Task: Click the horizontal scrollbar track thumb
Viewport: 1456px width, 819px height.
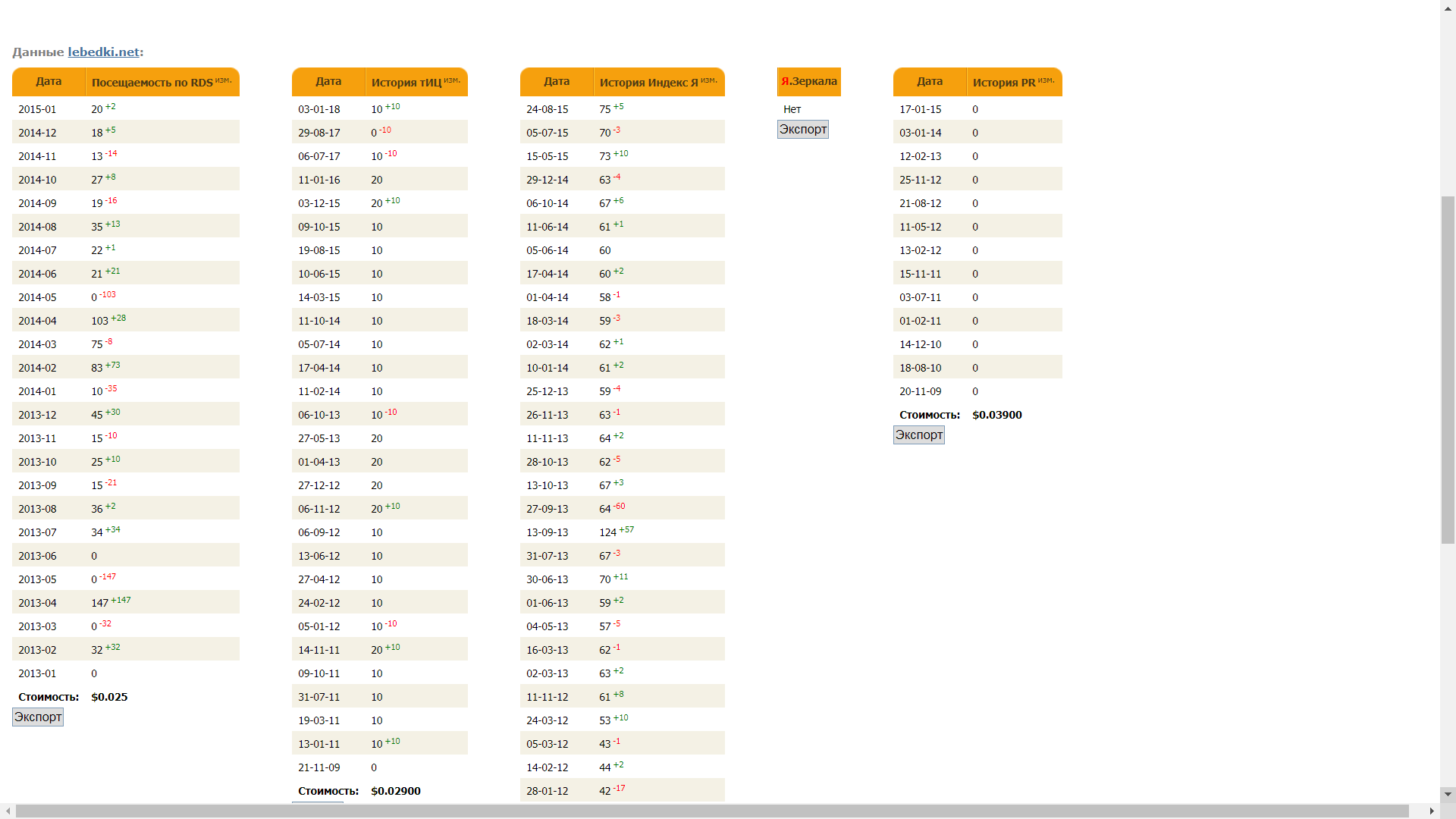Action: (x=711, y=811)
